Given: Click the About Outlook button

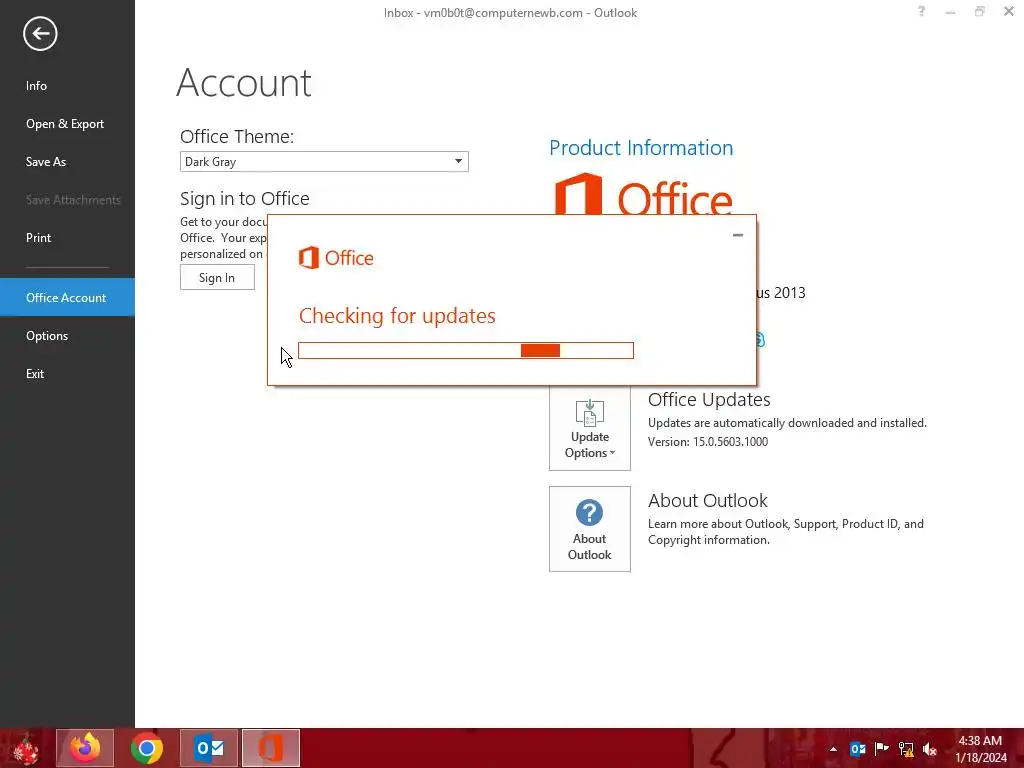Looking at the screenshot, I should click(590, 529).
